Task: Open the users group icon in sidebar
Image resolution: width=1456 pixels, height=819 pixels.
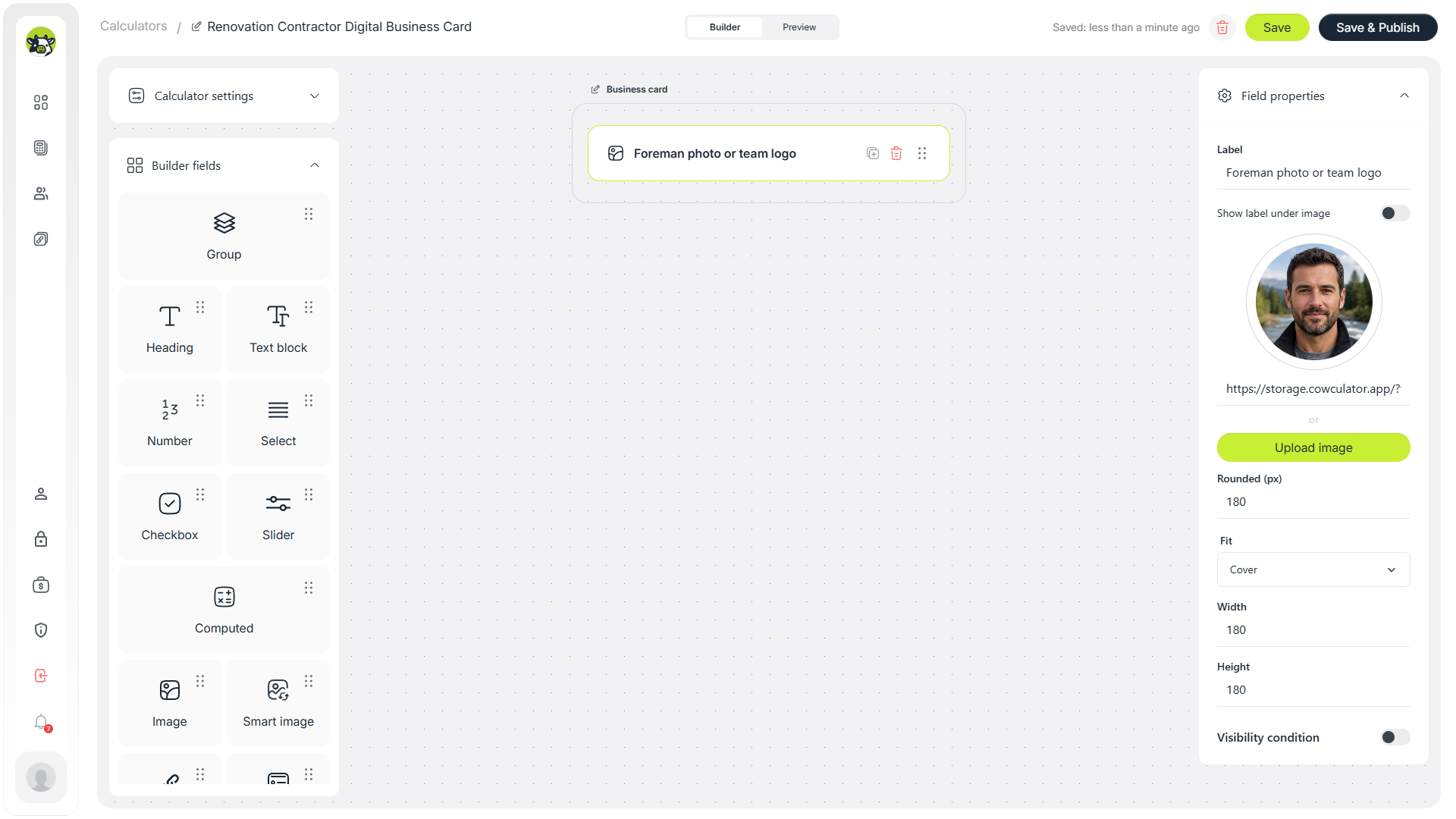Action: [x=41, y=193]
